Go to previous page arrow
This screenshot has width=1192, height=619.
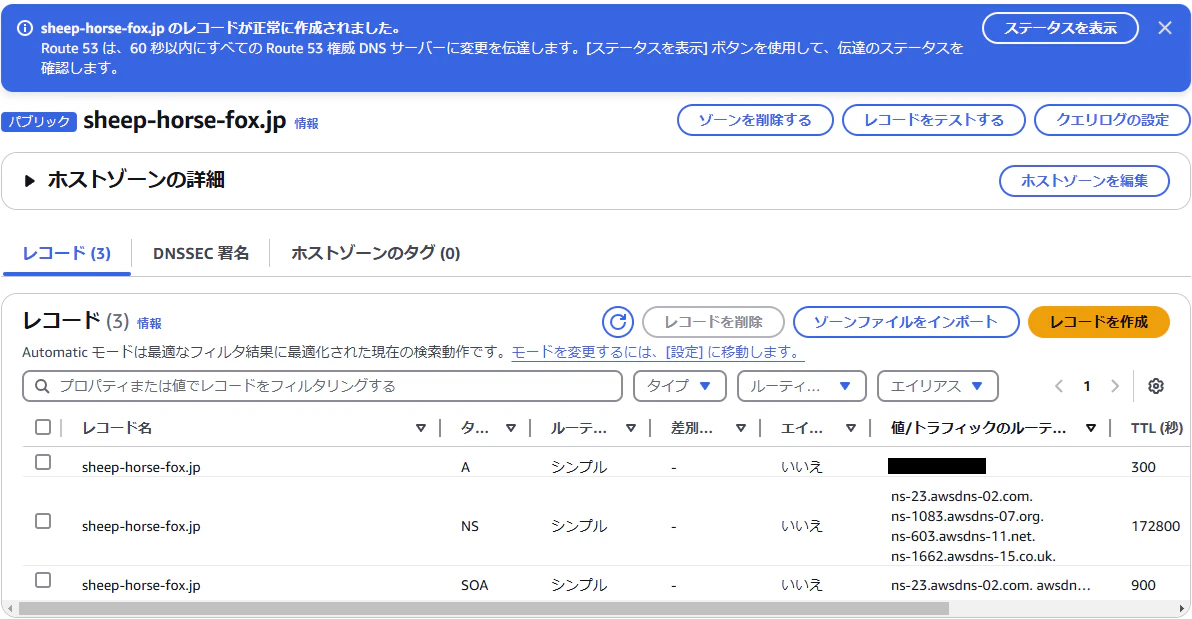(x=1059, y=386)
